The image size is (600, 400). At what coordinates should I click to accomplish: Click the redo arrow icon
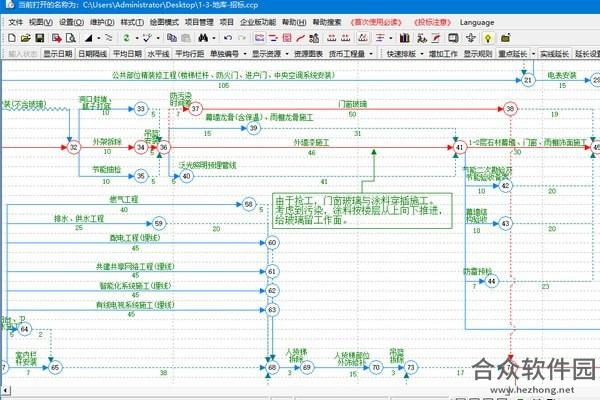click(x=242, y=38)
